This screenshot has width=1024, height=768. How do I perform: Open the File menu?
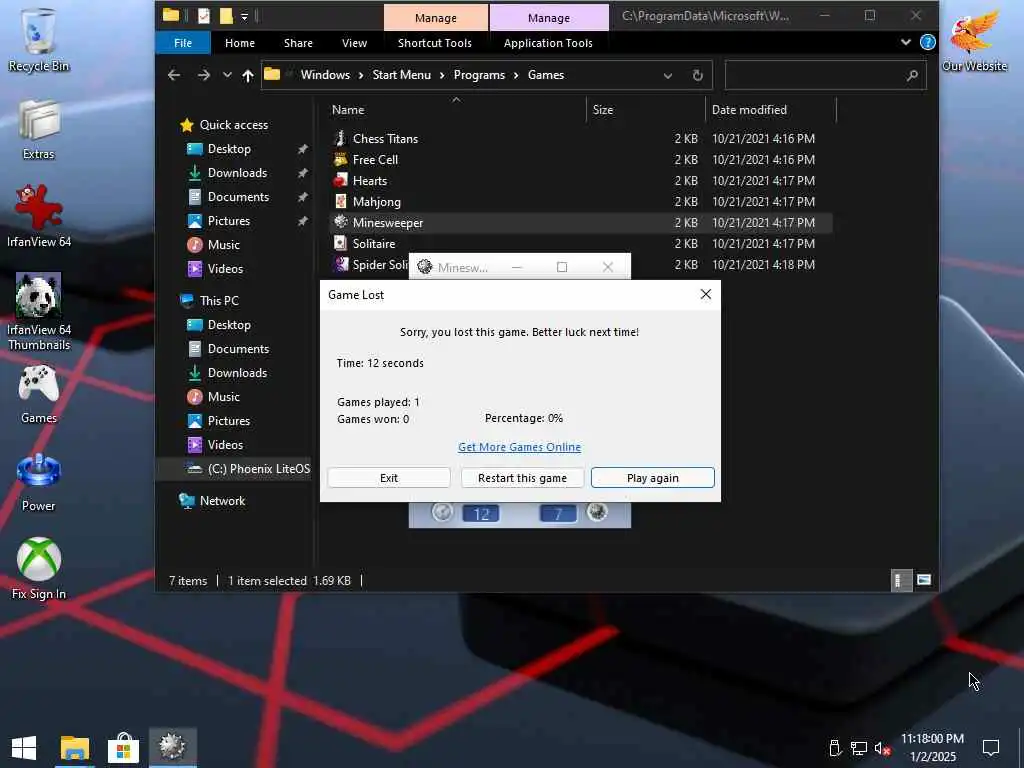(183, 43)
